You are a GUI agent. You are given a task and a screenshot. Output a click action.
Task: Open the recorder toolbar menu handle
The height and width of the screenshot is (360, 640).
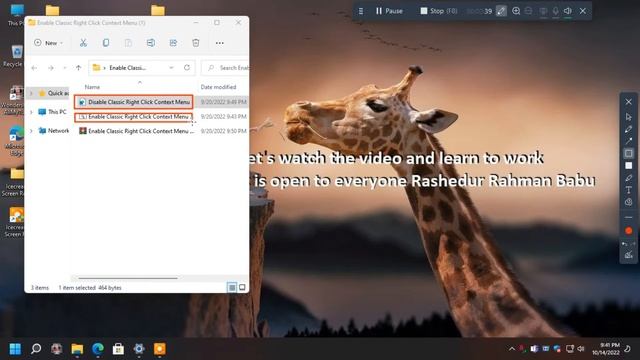[361, 11]
